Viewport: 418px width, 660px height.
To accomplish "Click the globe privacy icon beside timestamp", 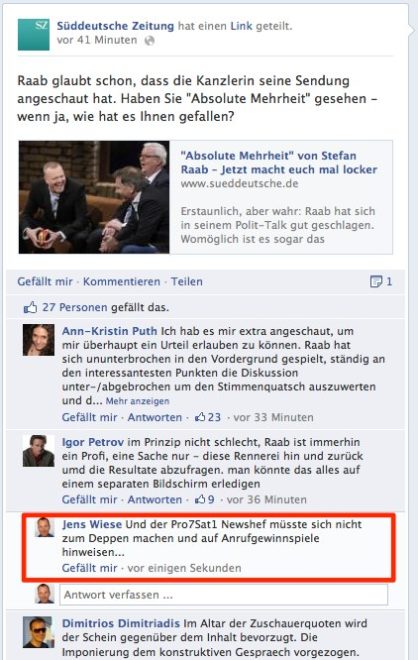I will point(149,40).
